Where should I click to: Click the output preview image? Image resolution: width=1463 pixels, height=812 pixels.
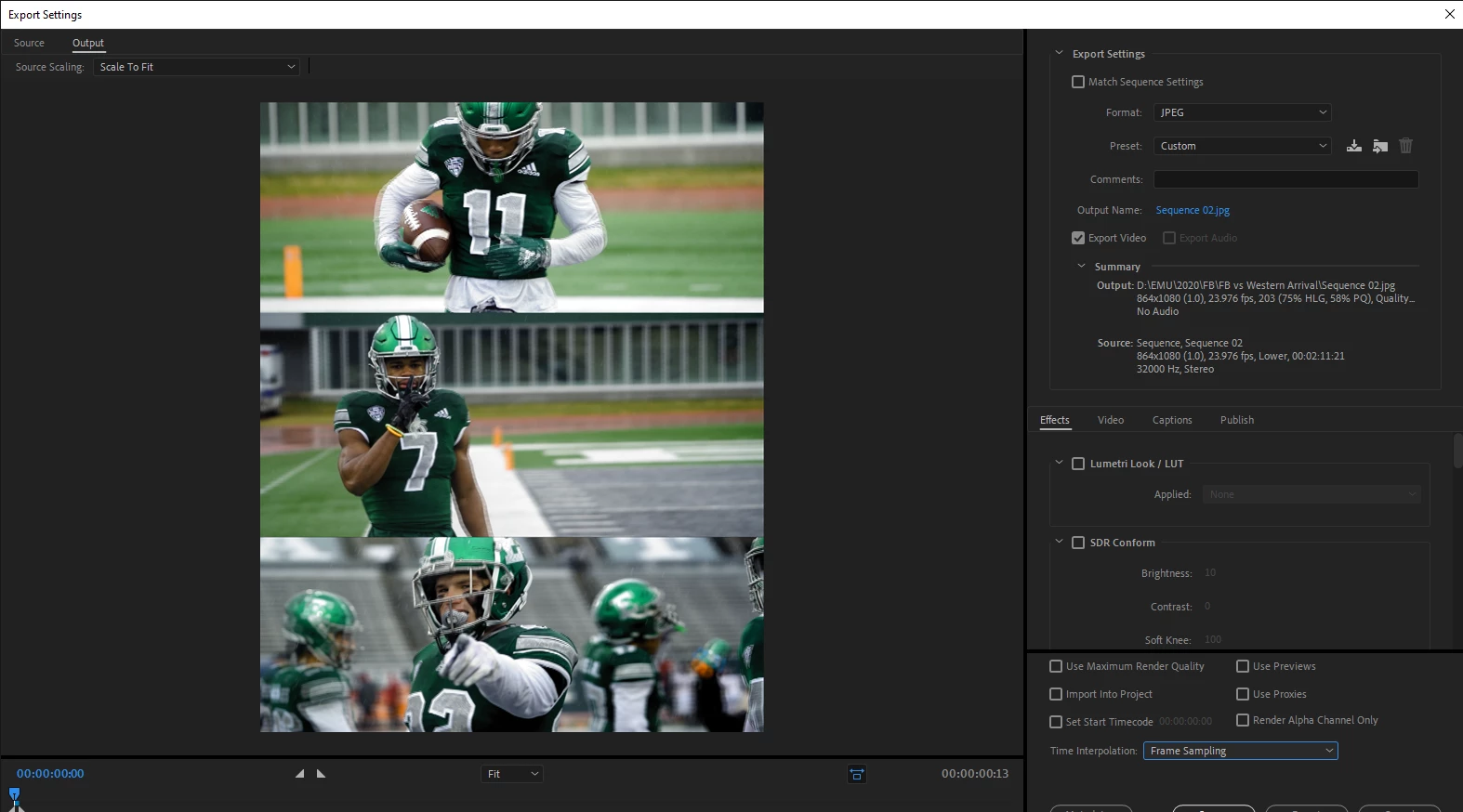tap(512, 417)
